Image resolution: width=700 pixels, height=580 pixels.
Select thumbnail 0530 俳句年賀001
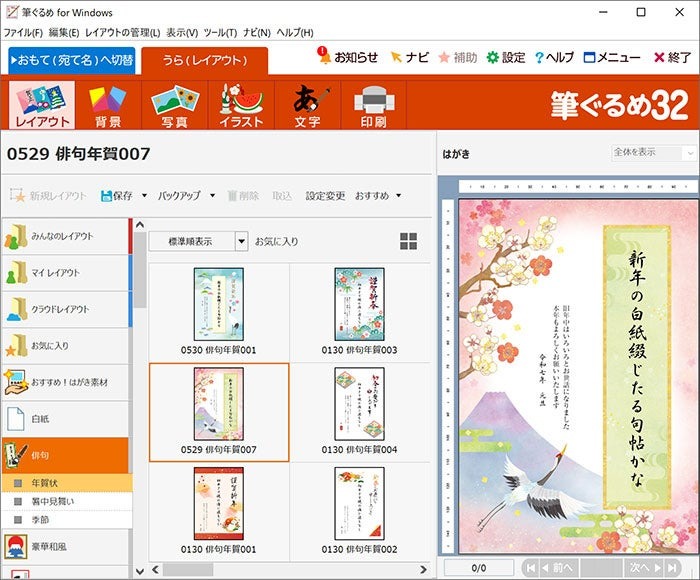219,312
